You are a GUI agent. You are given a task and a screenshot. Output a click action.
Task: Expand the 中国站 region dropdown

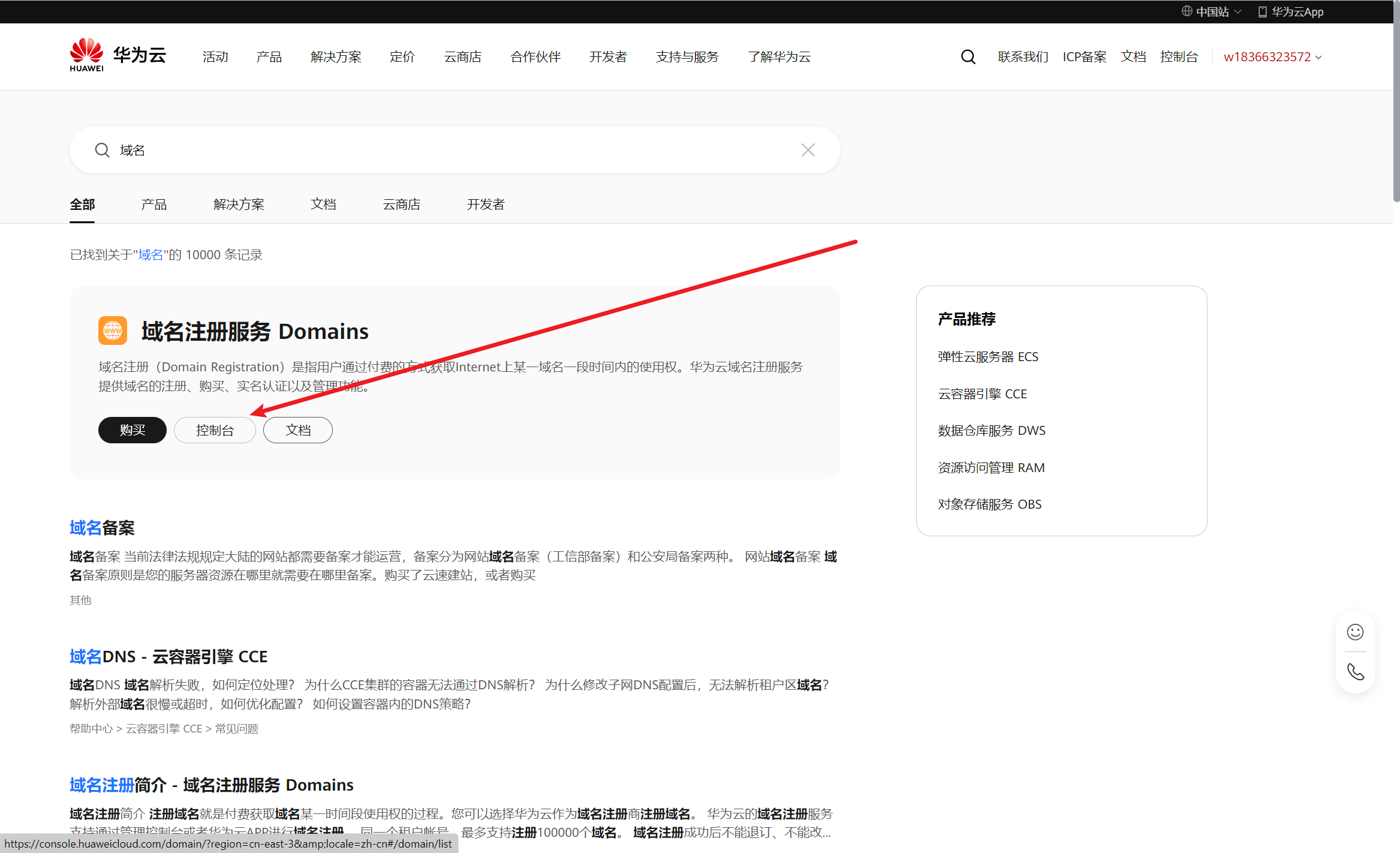[1211, 11]
